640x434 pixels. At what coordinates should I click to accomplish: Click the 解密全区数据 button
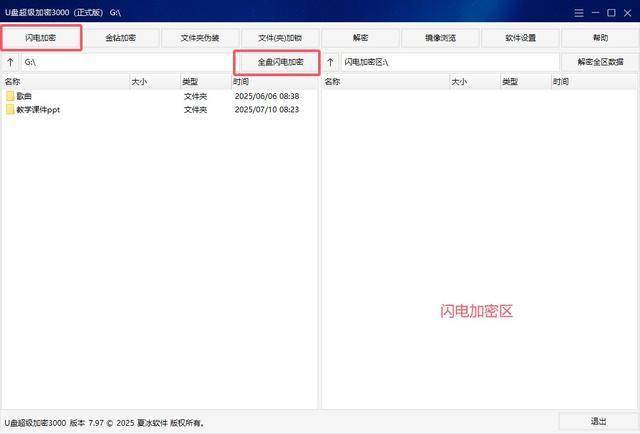coord(600,62)
